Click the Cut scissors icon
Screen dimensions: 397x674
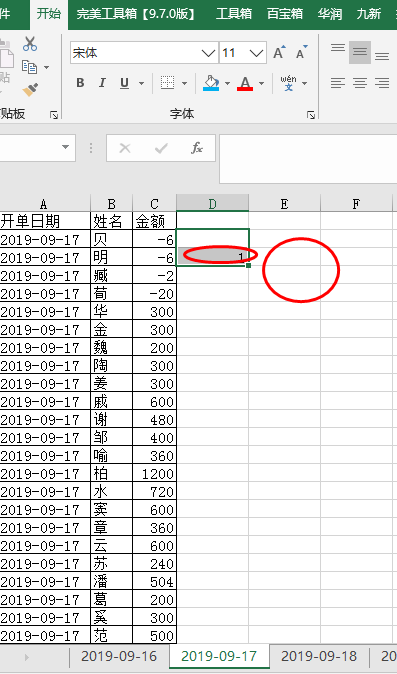pos(30,44)
